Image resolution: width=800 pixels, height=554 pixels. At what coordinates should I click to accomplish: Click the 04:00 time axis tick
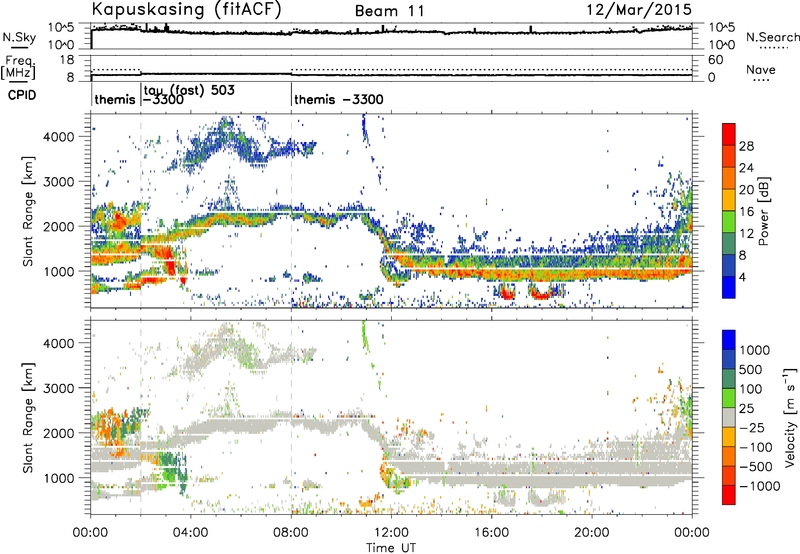190,533
